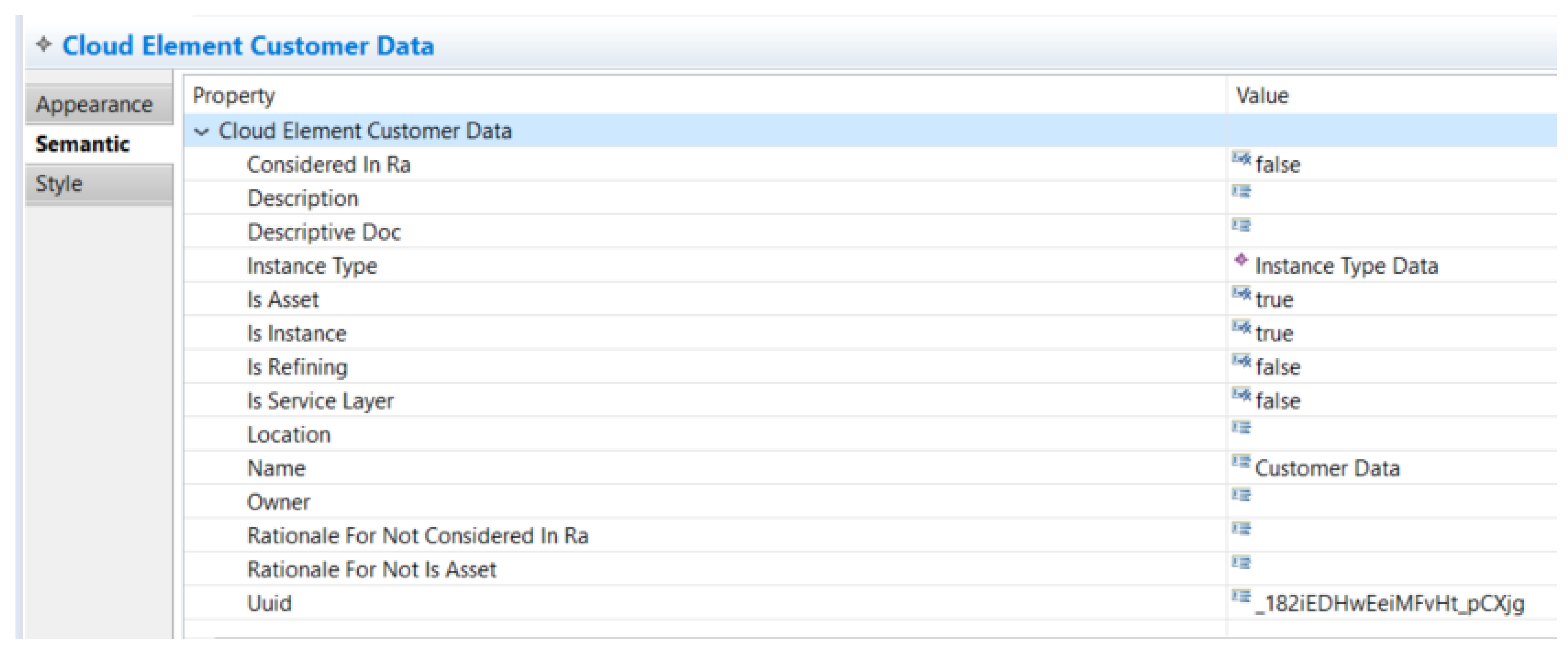
Task: Switch to the Appearance tab
Action: (x=95, y=104)
